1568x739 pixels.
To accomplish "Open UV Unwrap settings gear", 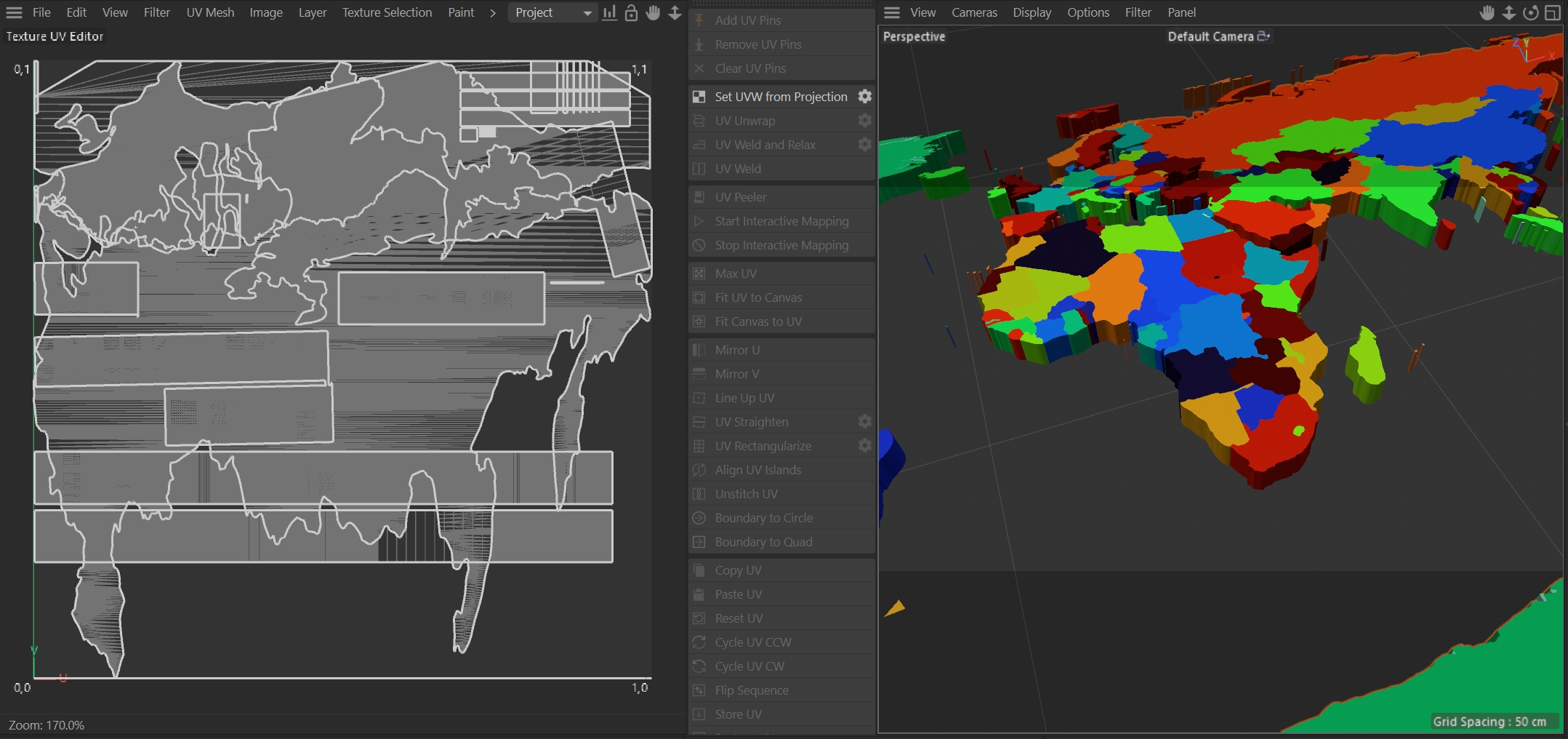I will pos(864,120).
